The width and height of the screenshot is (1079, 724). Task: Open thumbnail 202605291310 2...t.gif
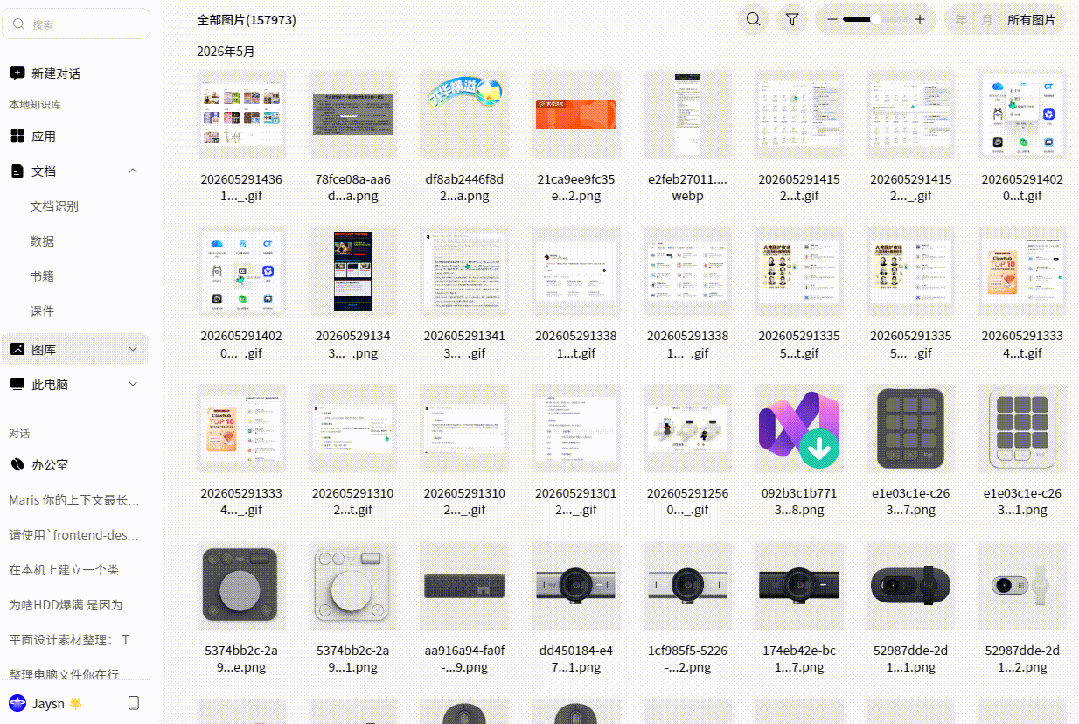coord(353,428)
